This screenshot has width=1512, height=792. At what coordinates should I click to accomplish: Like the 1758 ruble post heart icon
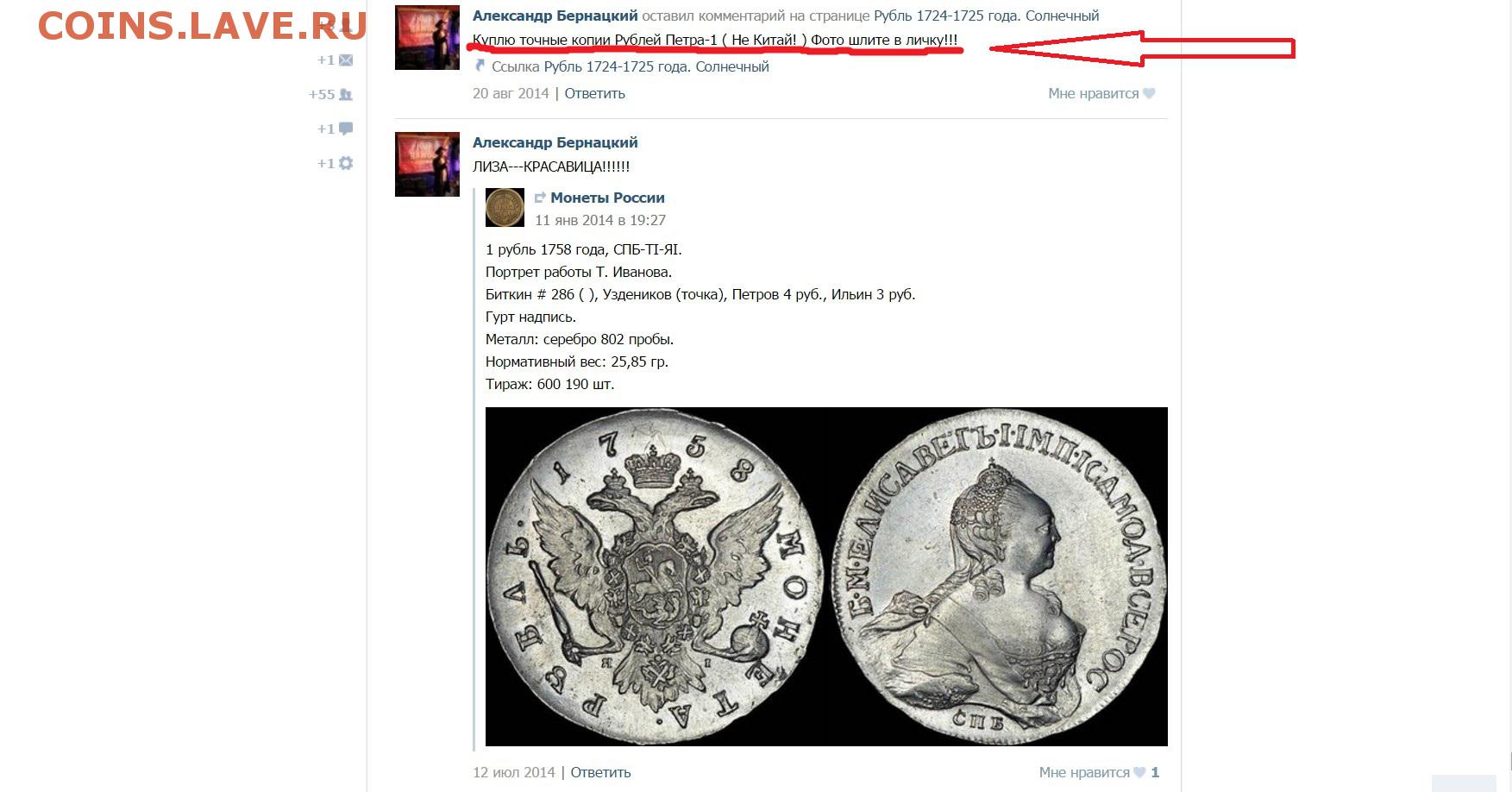point(1139,772)
